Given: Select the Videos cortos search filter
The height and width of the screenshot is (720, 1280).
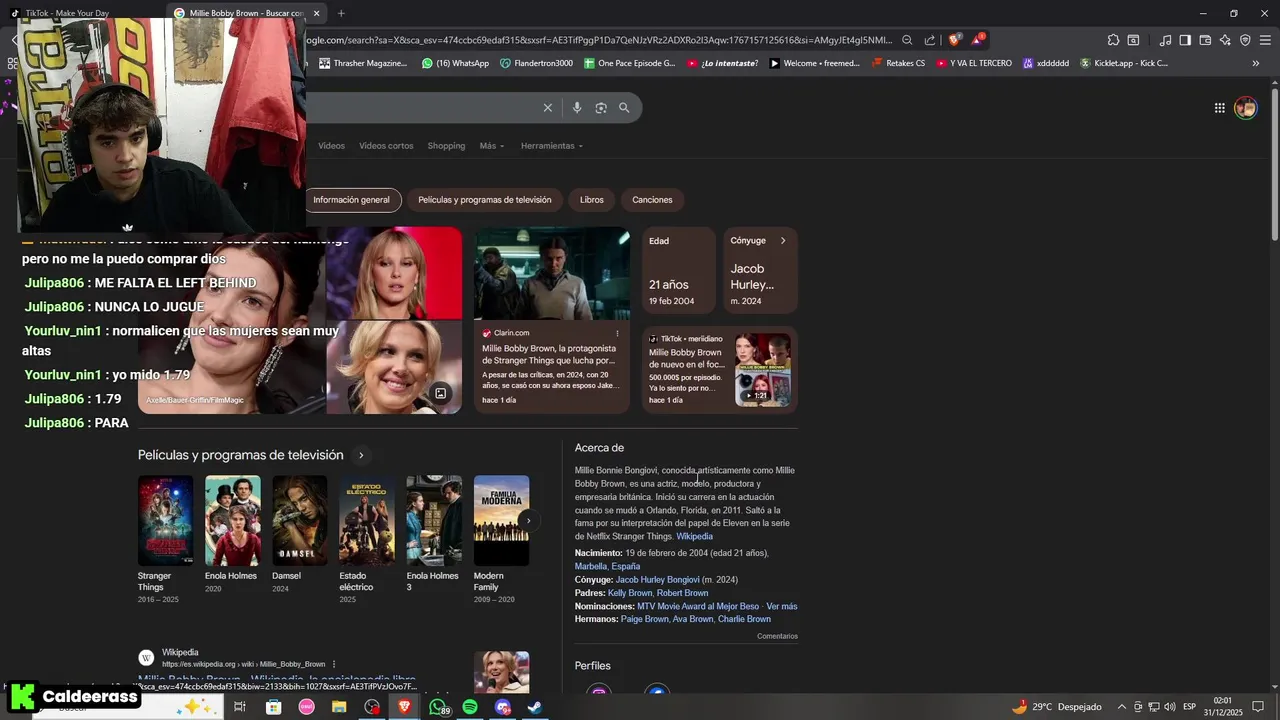Looking at the screenshot, I should pyautogui.click(x=386, y=146).
